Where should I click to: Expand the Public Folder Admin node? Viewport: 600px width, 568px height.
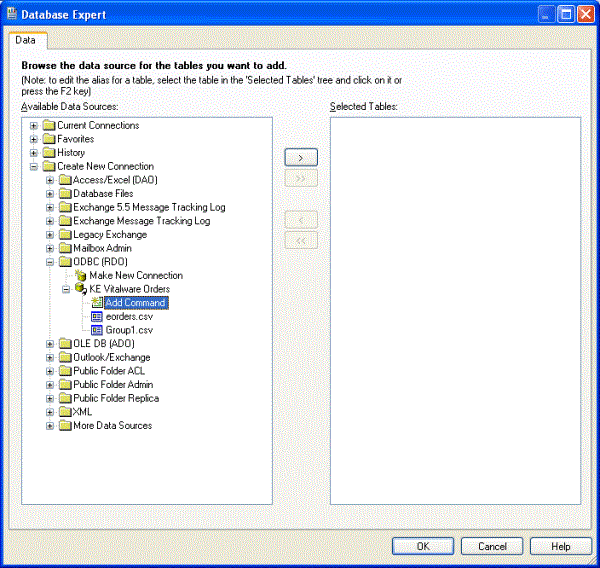pos(50,385)
